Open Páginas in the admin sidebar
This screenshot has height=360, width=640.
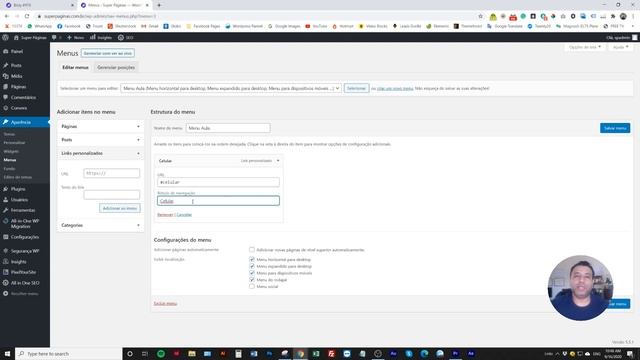pyautogui.click(x=18, y=87)
